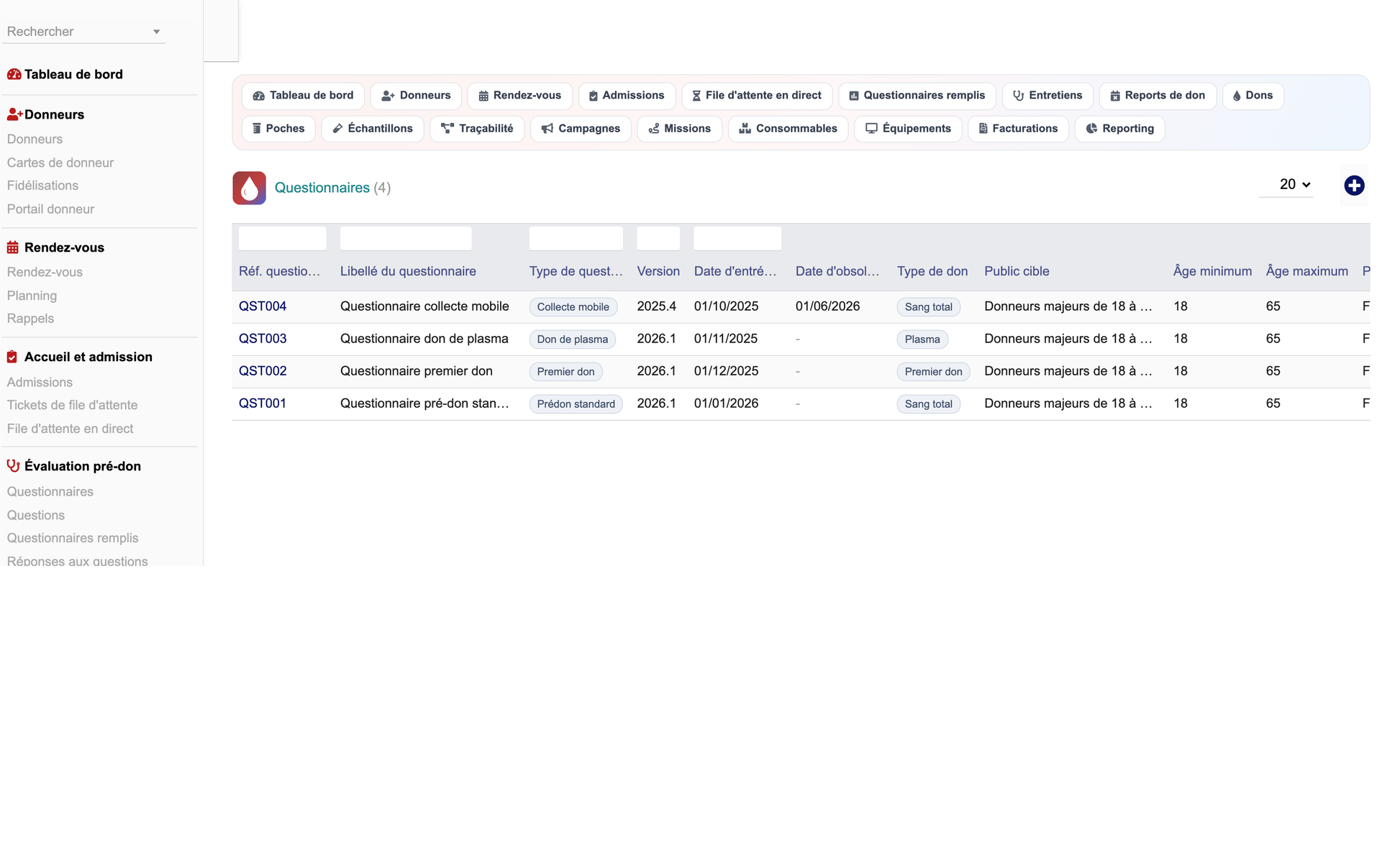Sort by Date d'obsolescence column header
Screen dimensions: 1400x866
[837, 271]
